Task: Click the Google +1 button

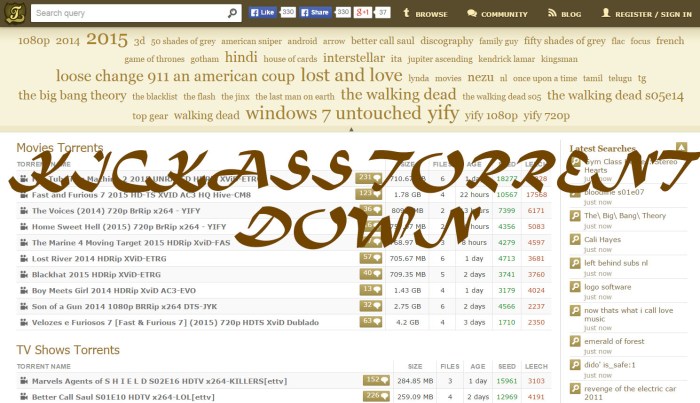Action: coord(362,12)
